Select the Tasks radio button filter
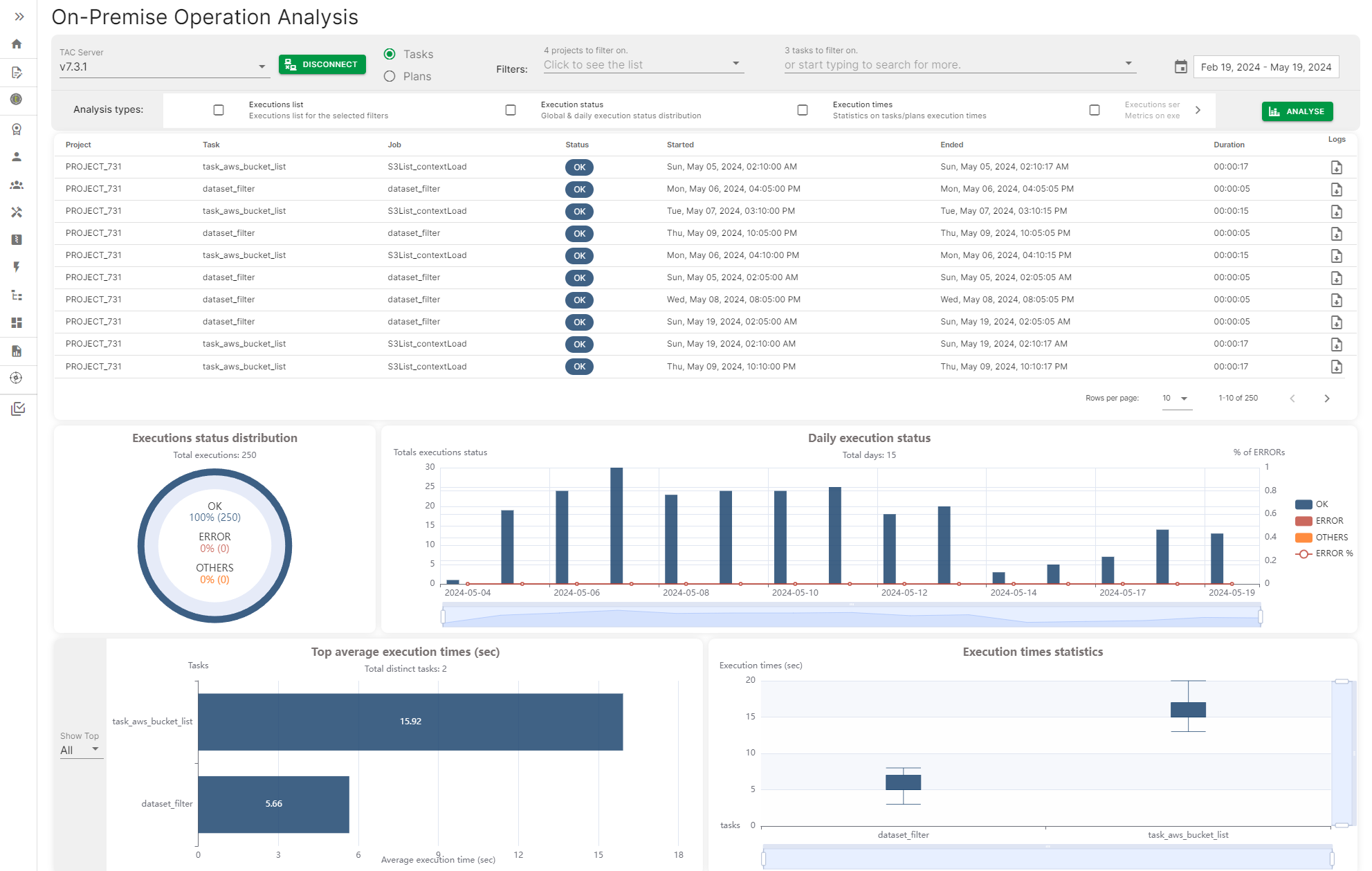 pyautogui.click(x=391, y=53)
